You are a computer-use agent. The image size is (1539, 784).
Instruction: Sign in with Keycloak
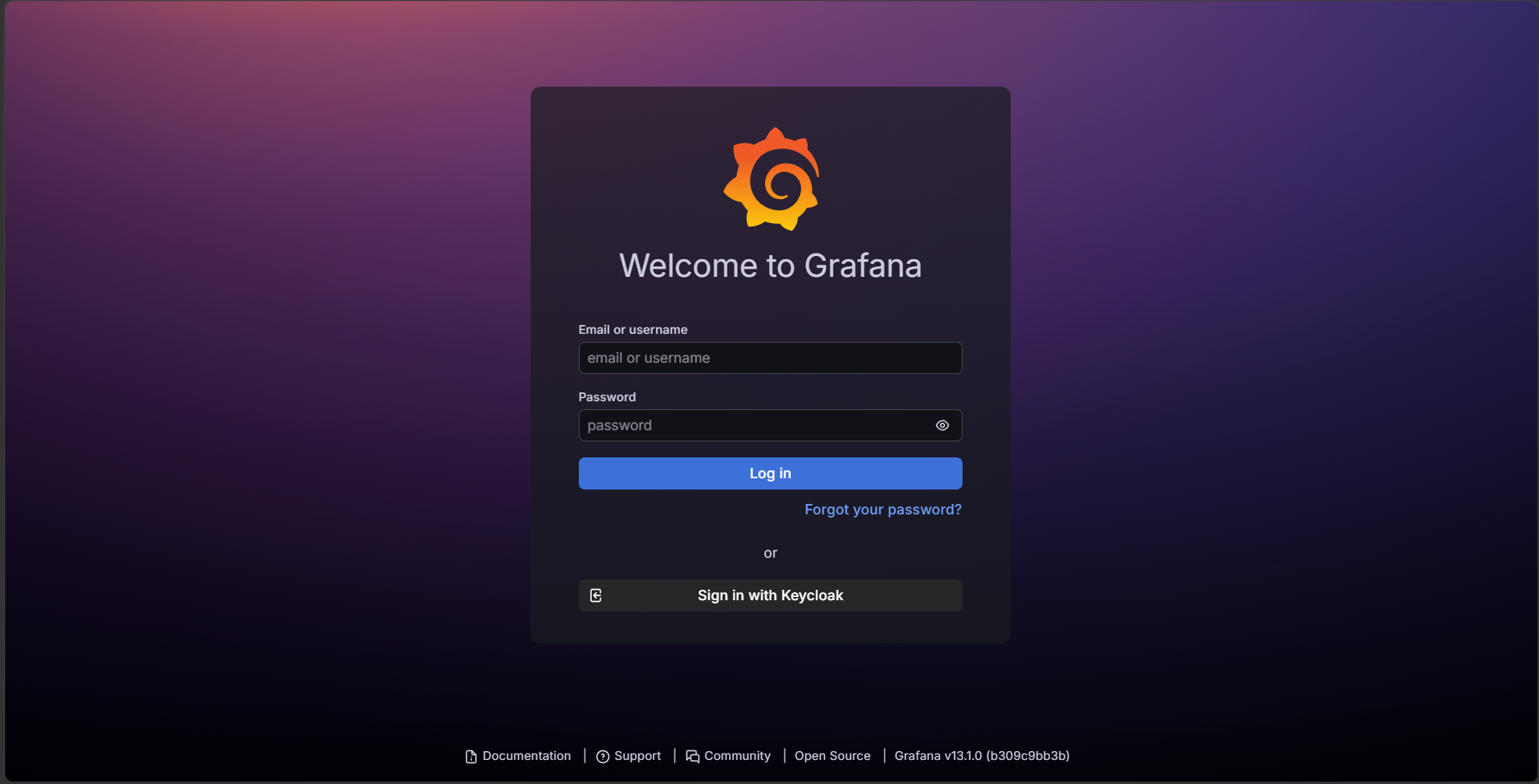coord(770,595)
